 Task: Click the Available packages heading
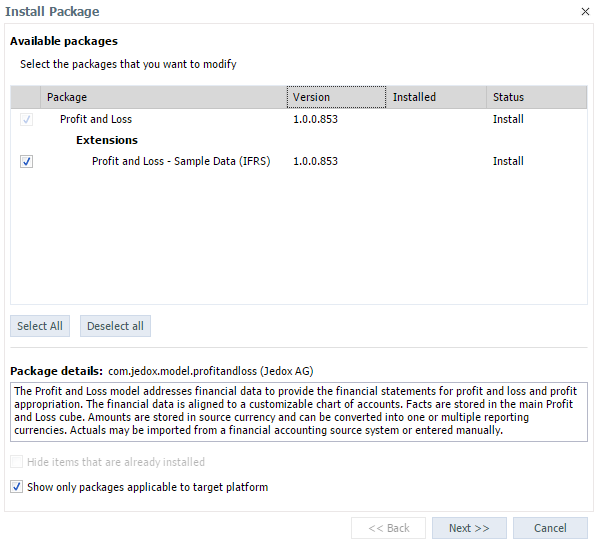click(x=64, y=41)
